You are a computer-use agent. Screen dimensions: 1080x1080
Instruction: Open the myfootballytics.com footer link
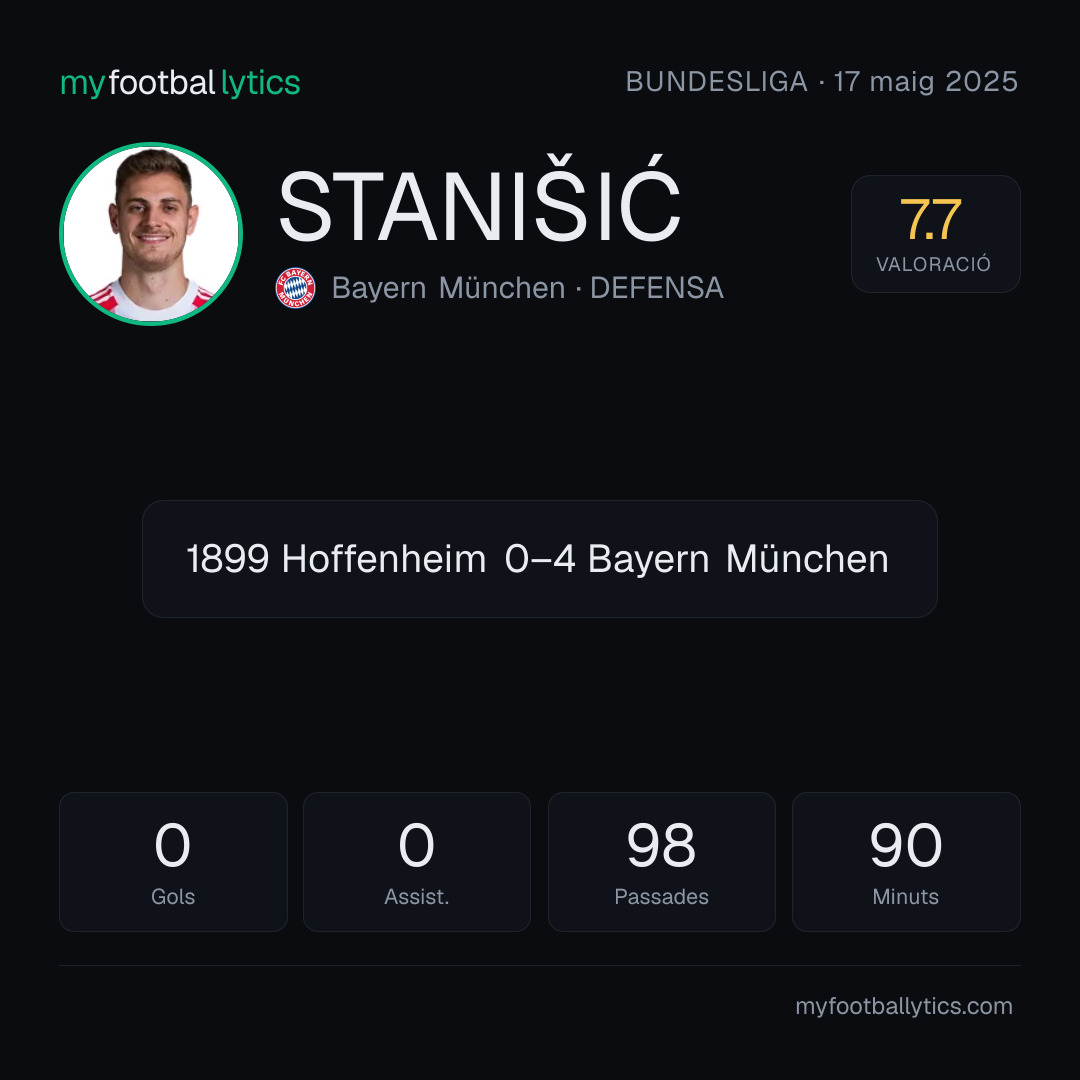(904, 1006)
